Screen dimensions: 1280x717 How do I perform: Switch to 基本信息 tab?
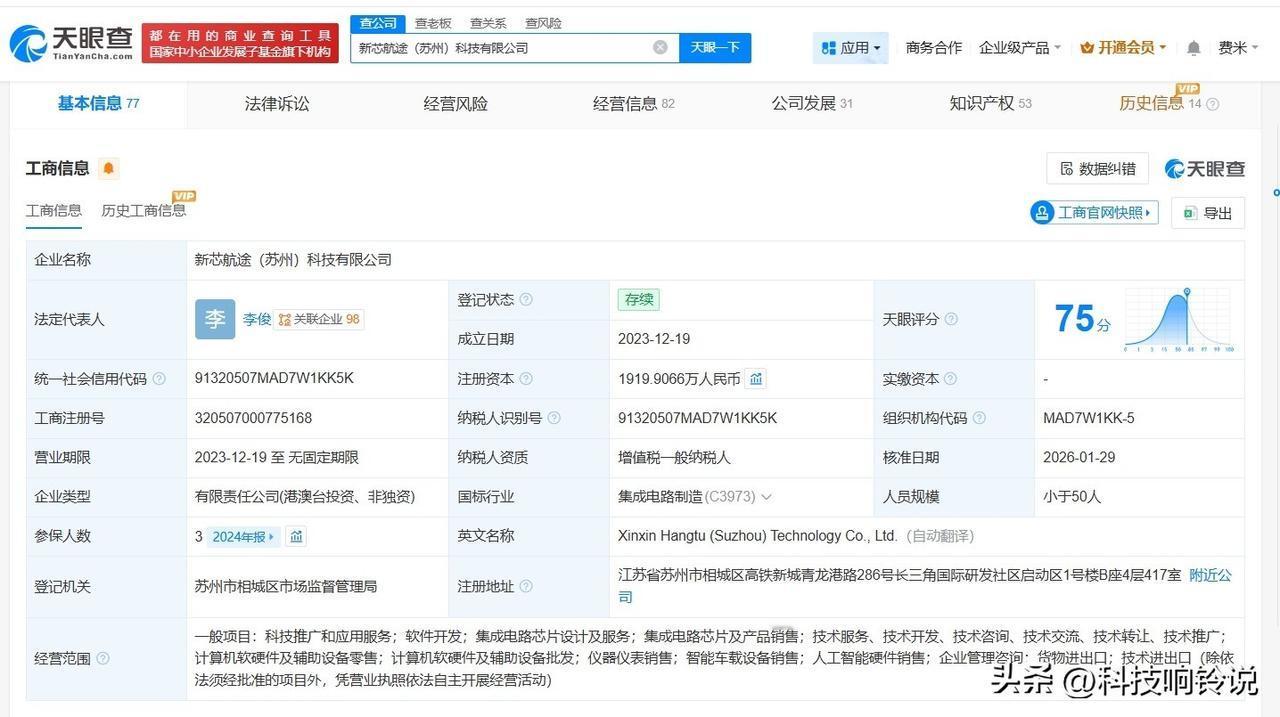98,103
